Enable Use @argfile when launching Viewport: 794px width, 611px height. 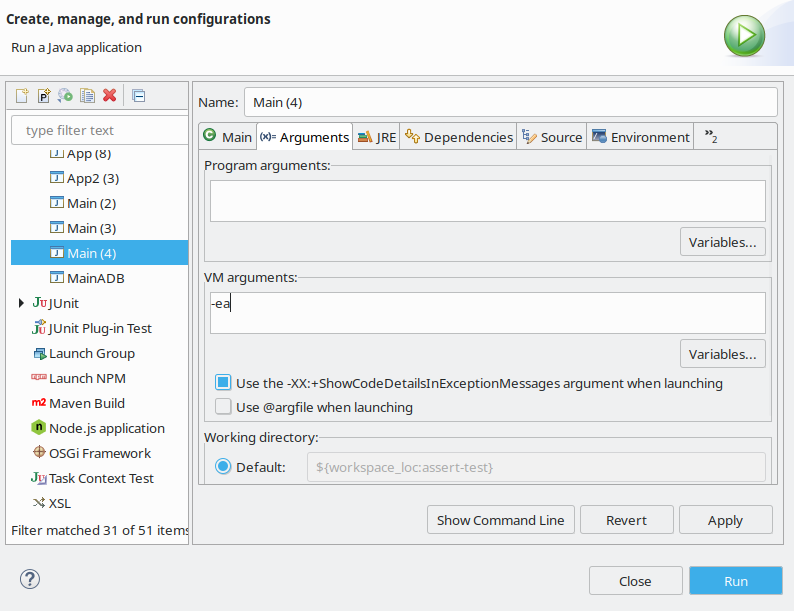click(223, 407)
